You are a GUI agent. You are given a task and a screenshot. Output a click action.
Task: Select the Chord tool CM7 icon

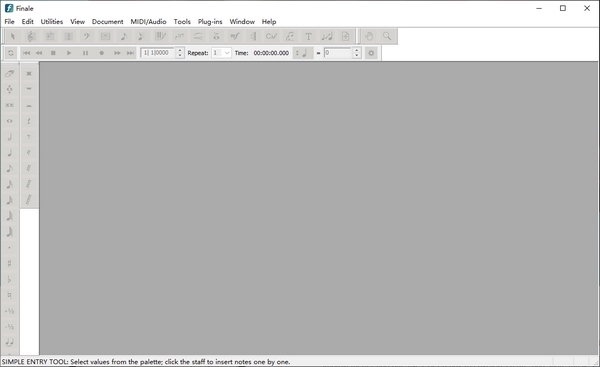coord(271,36)
